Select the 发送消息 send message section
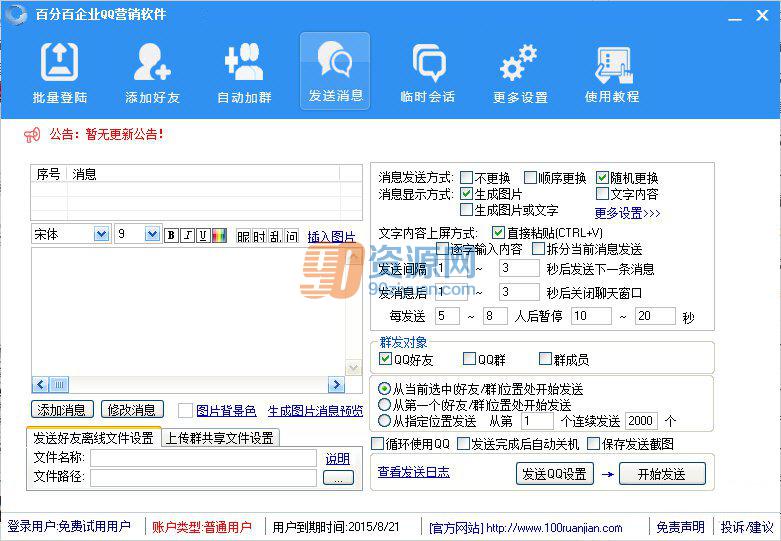781x541 pixels. [x=335, y=71]
